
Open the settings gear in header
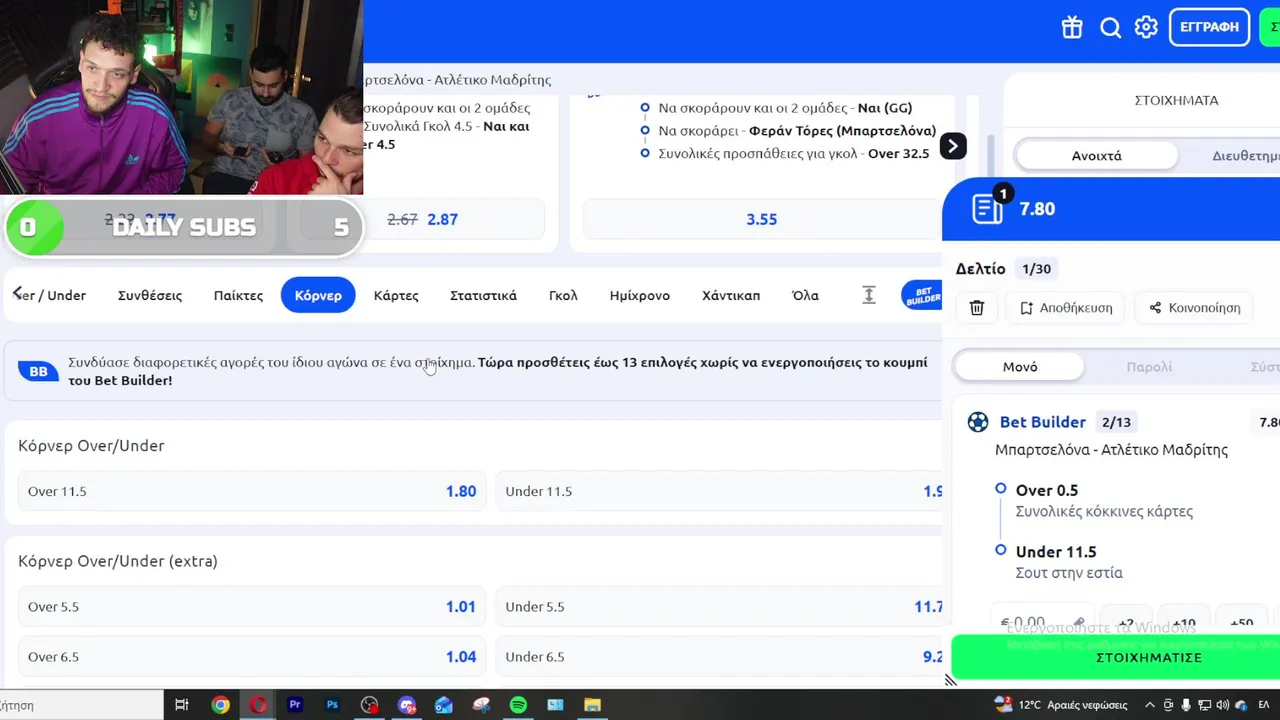click(1146, 27)
